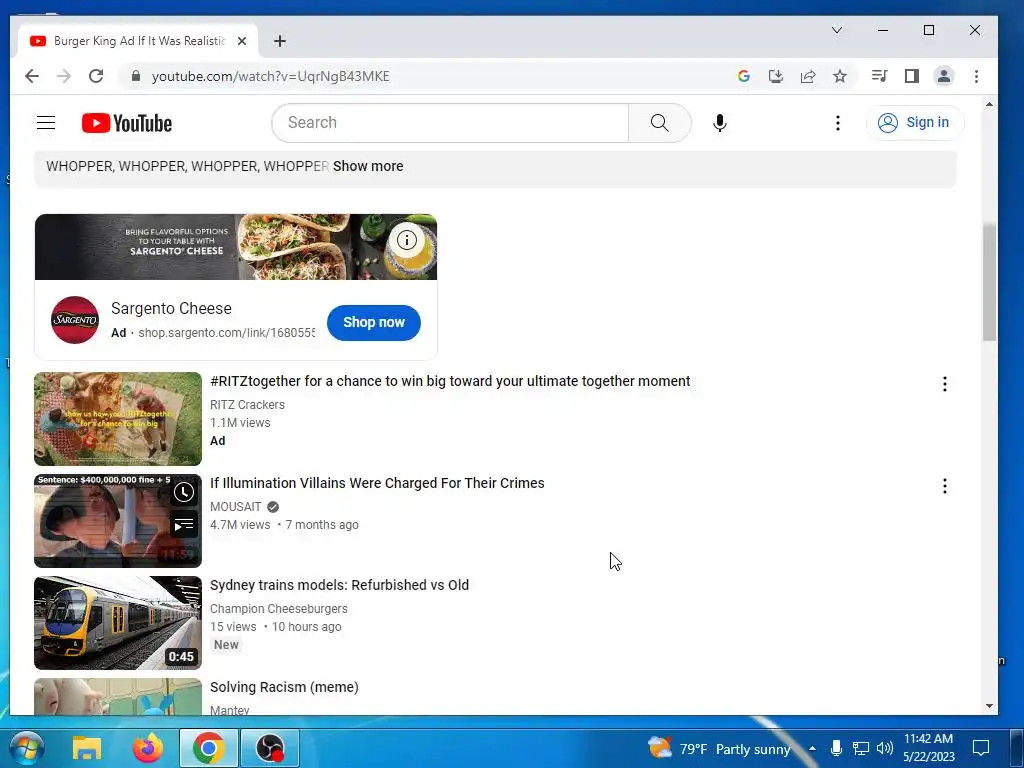Add Illumination Villains video to queue

click(x=184, y=524)
